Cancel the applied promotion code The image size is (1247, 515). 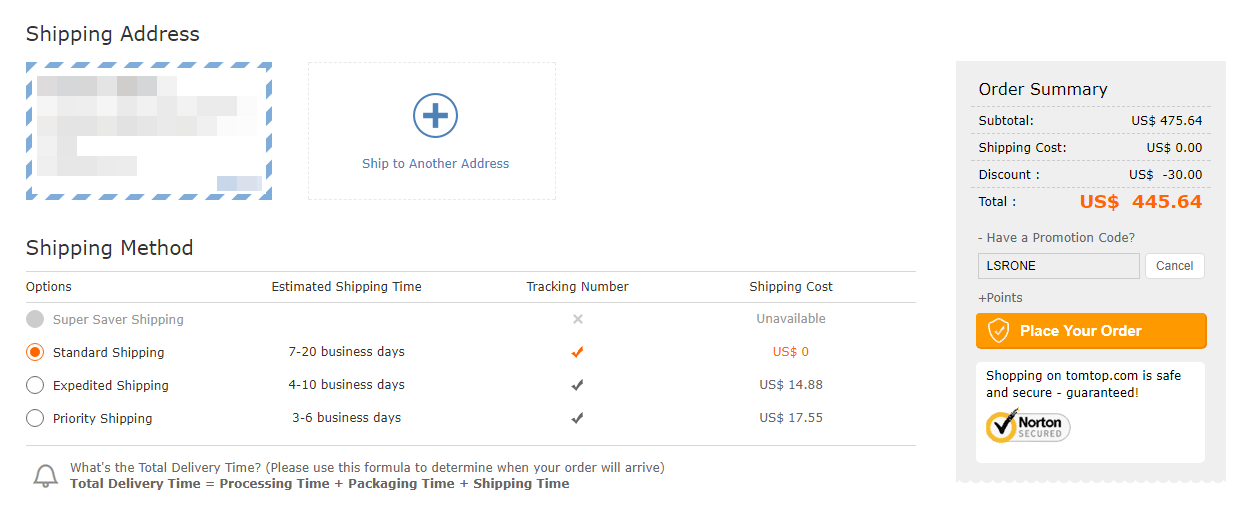coord(1174,266)
